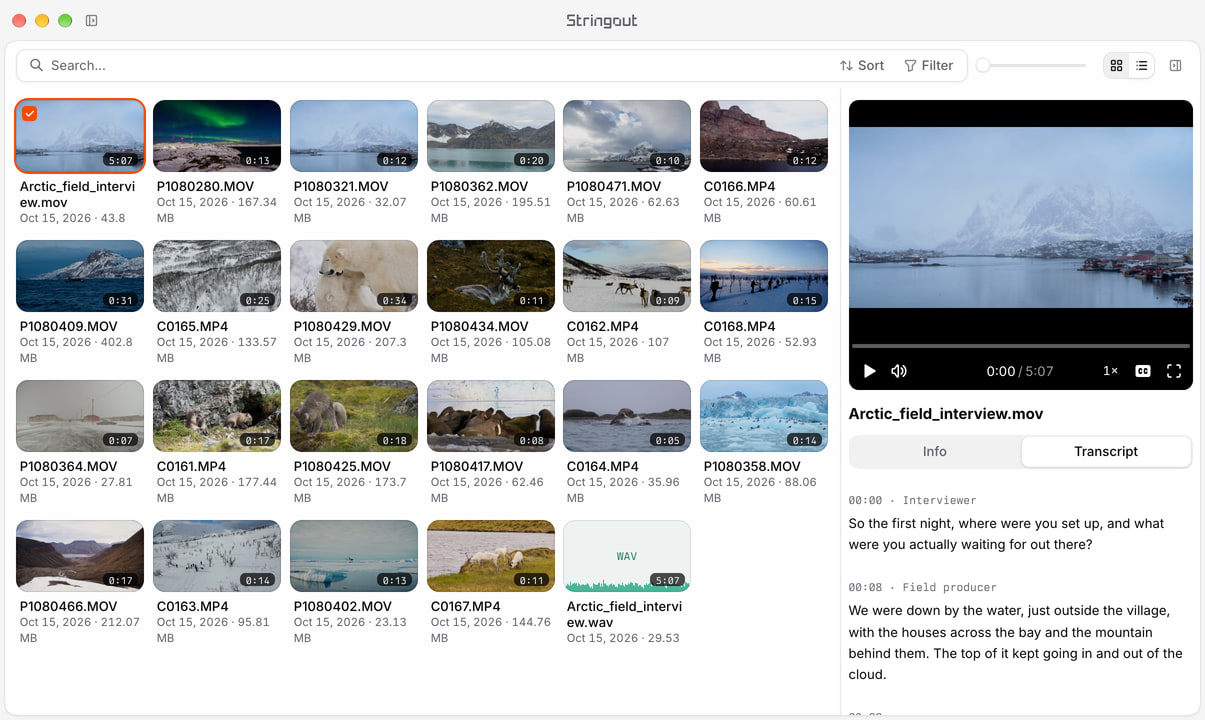The height and width of the screenshot is (720, 1205).
Task: Click the C0166.MP4 file name label
Action: [x=739, y=186]
